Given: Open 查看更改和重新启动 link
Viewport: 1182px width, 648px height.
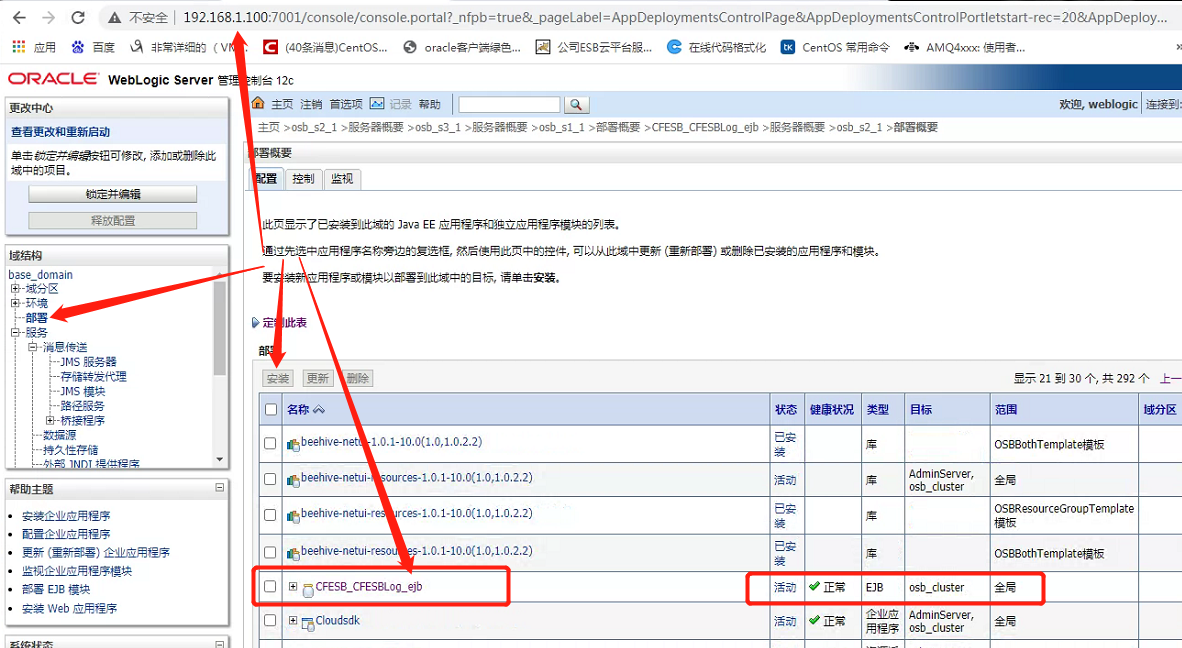Looking at the screenshot, I should (x=60, y=132).
